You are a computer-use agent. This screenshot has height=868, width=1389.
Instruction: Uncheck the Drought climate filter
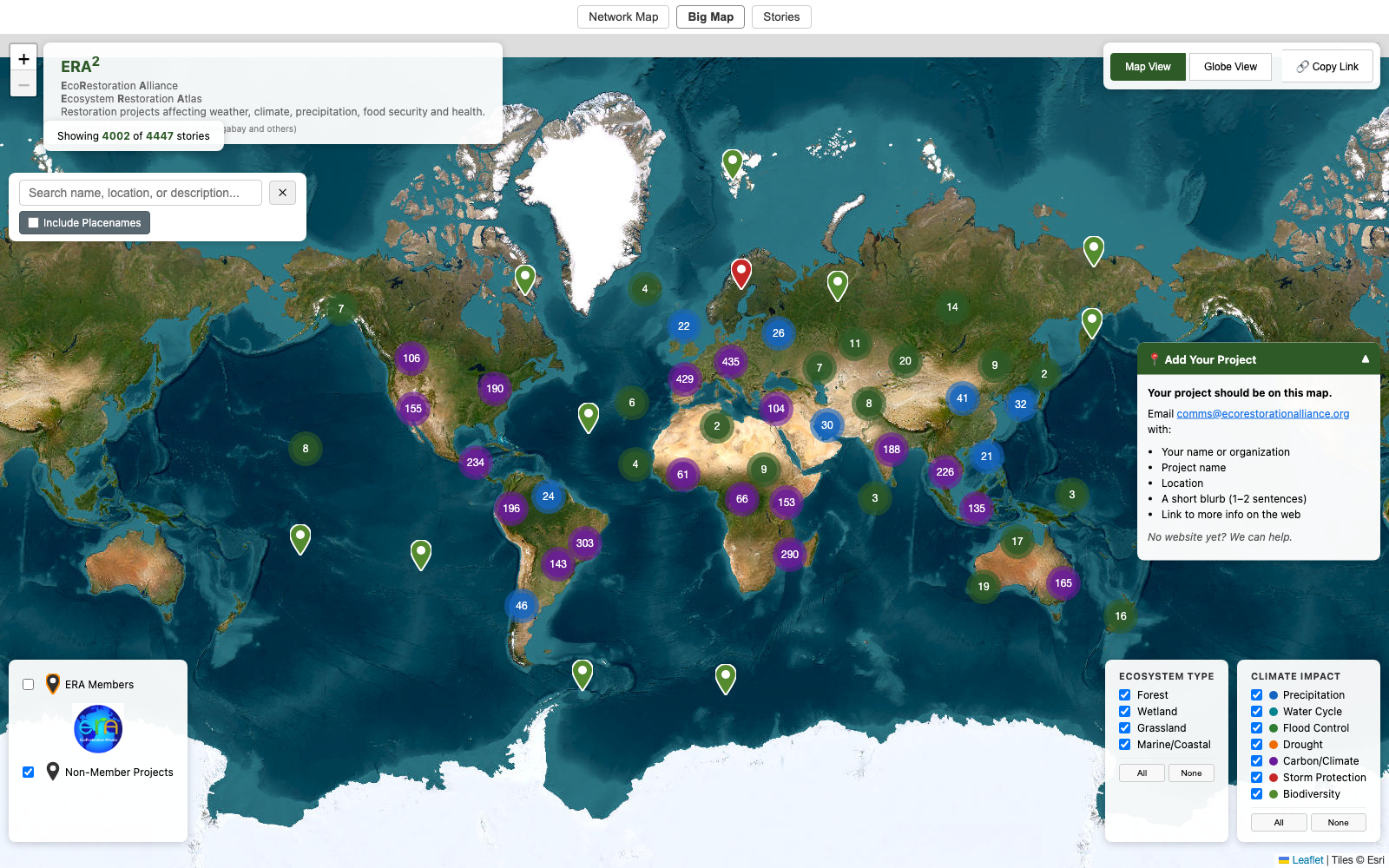[1256, 745]
